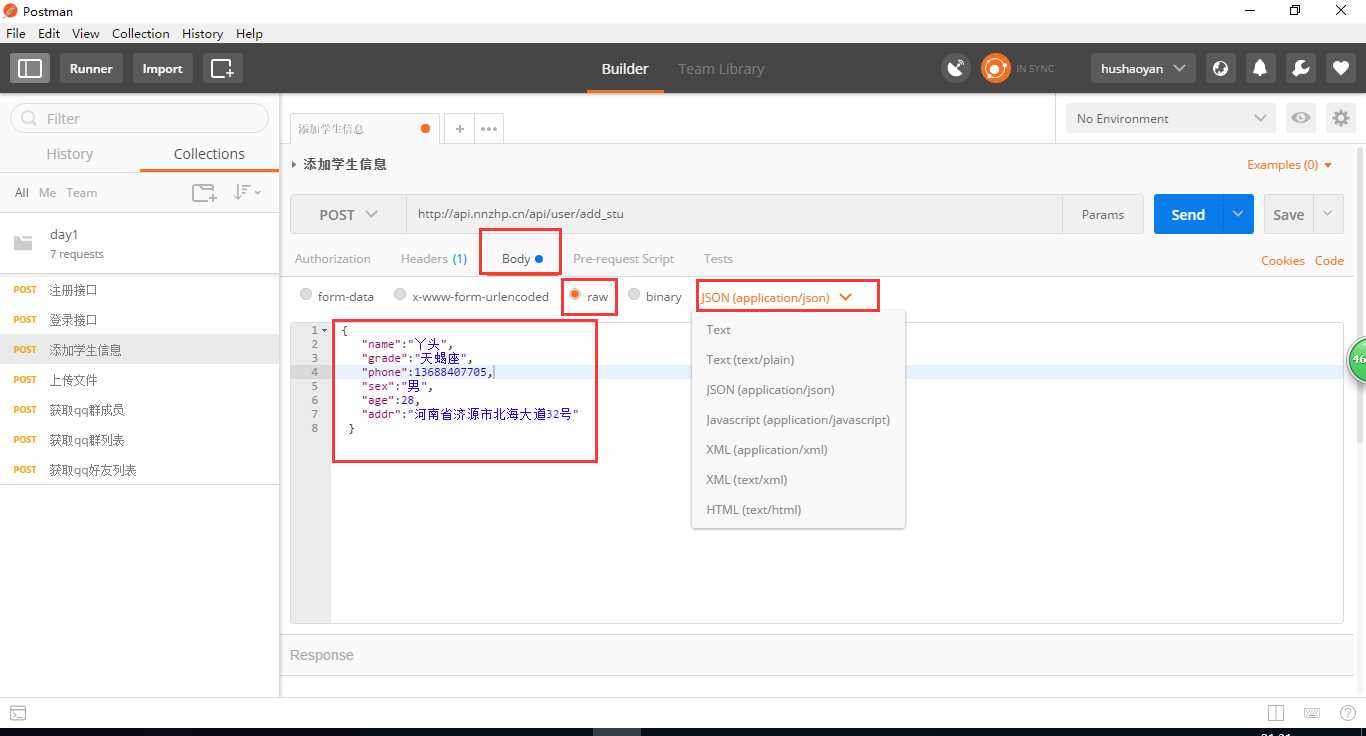Click in the Filter search field
1366x736 pixels.
click(140, 118)
